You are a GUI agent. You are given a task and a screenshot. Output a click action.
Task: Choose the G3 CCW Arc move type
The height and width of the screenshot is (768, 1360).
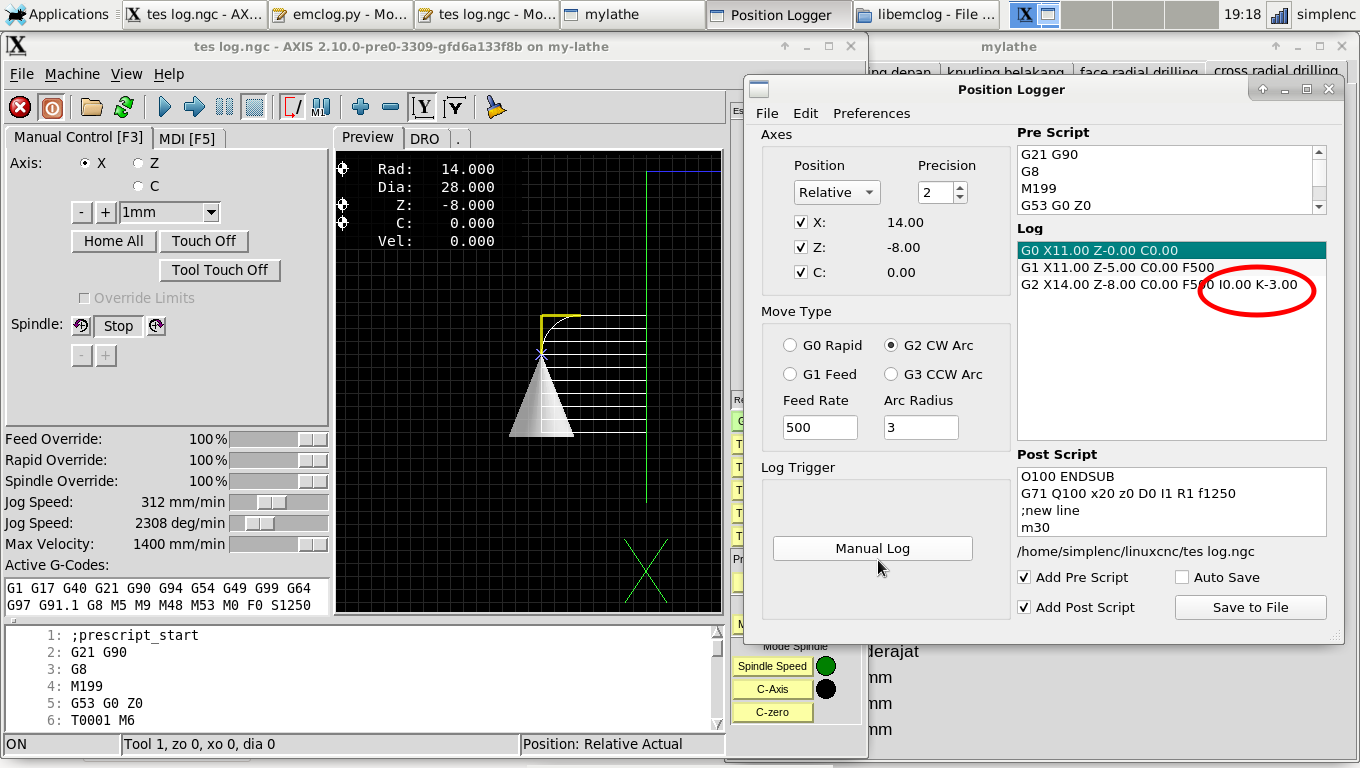coord(891,374)
